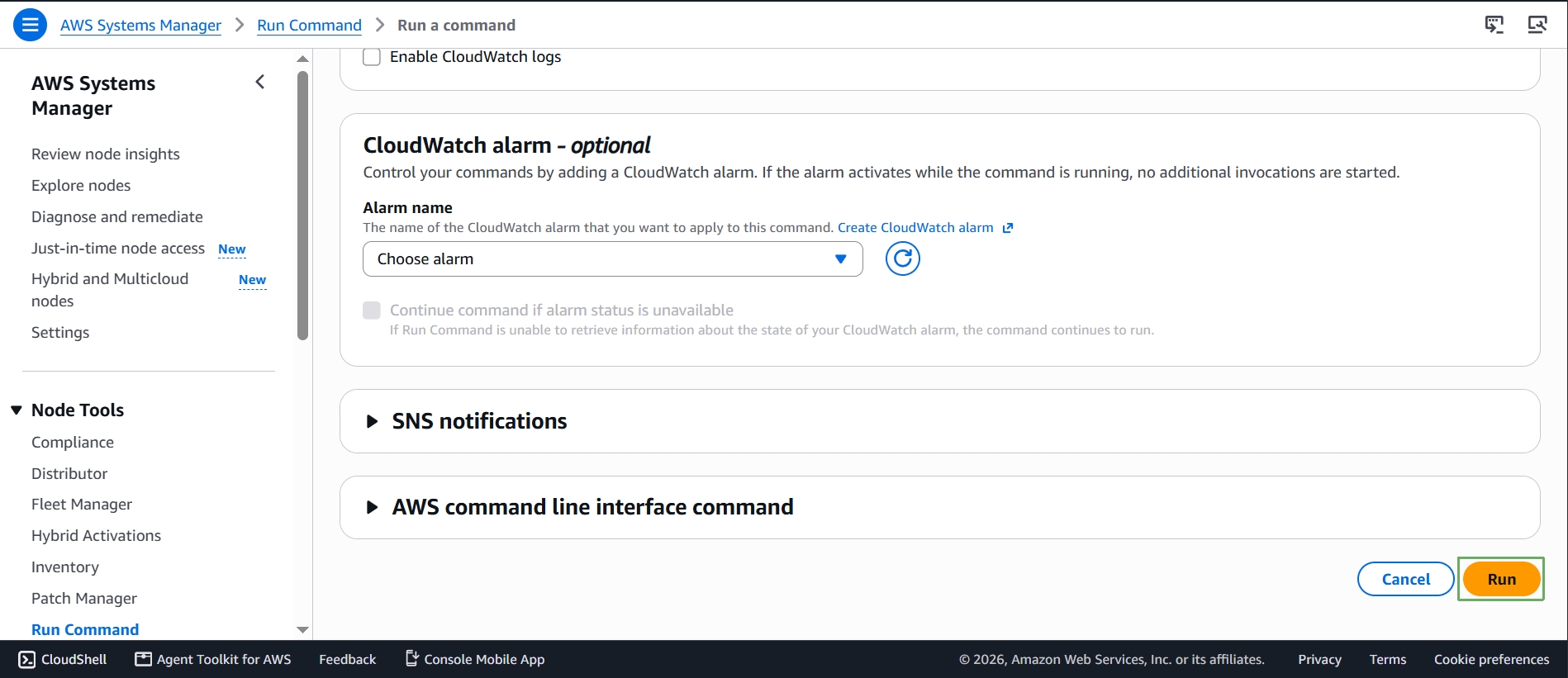This screenshot has height=678, width=1568.
Task: Open Hybrid and Multicloud nodes
Action: (x=110, y=290)
